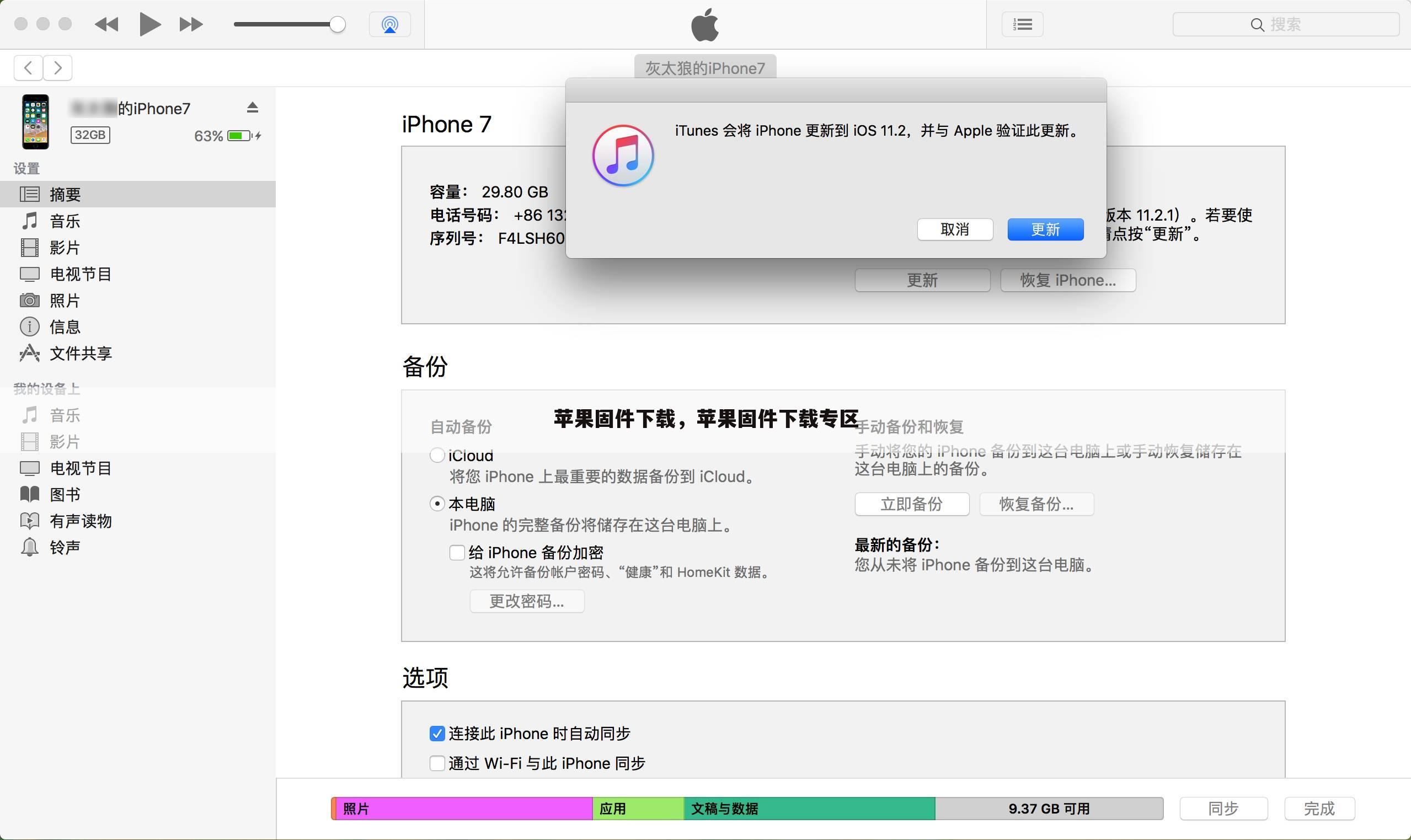The image size is (1411, 840).
Task: Click the play button in the toolbar
Action: pos(150,24)
